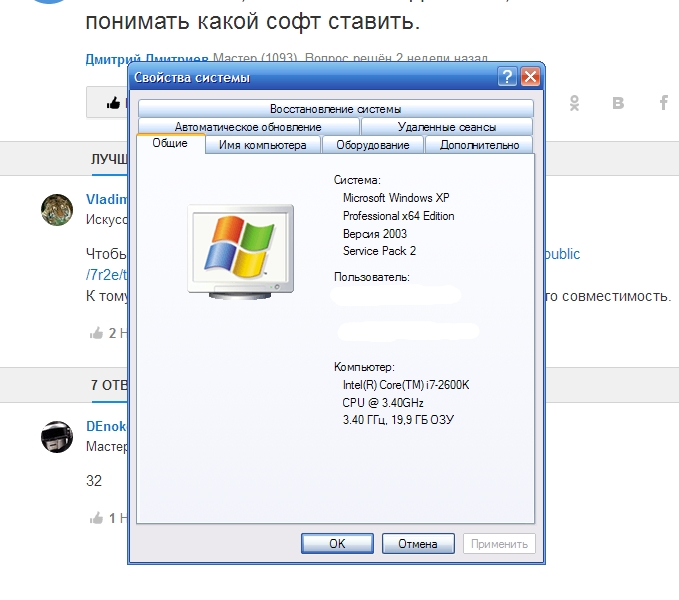Screen dimensions: 679x600
Task: Open Vladimir's tiger avatar
Action: coord(57,210)
